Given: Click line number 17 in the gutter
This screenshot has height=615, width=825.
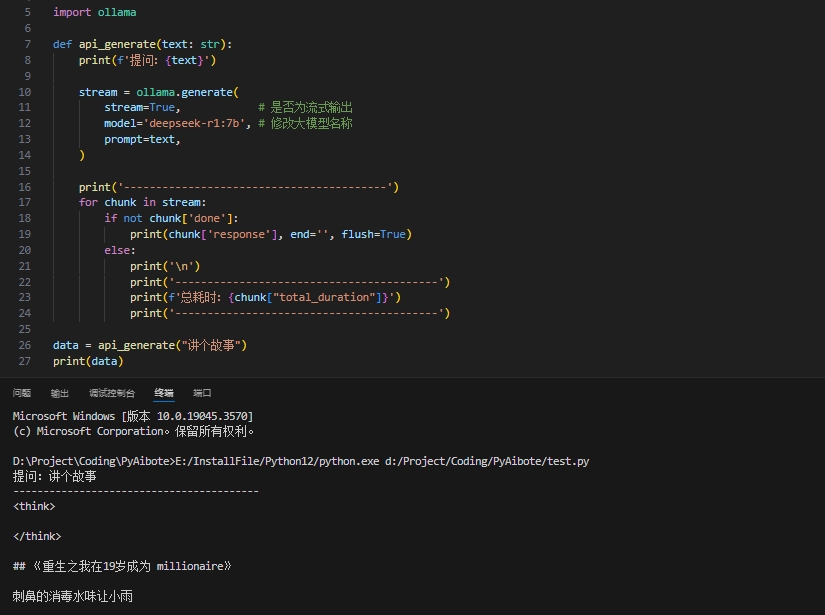Looking at the screenshot, I should [x=25, y=203].
